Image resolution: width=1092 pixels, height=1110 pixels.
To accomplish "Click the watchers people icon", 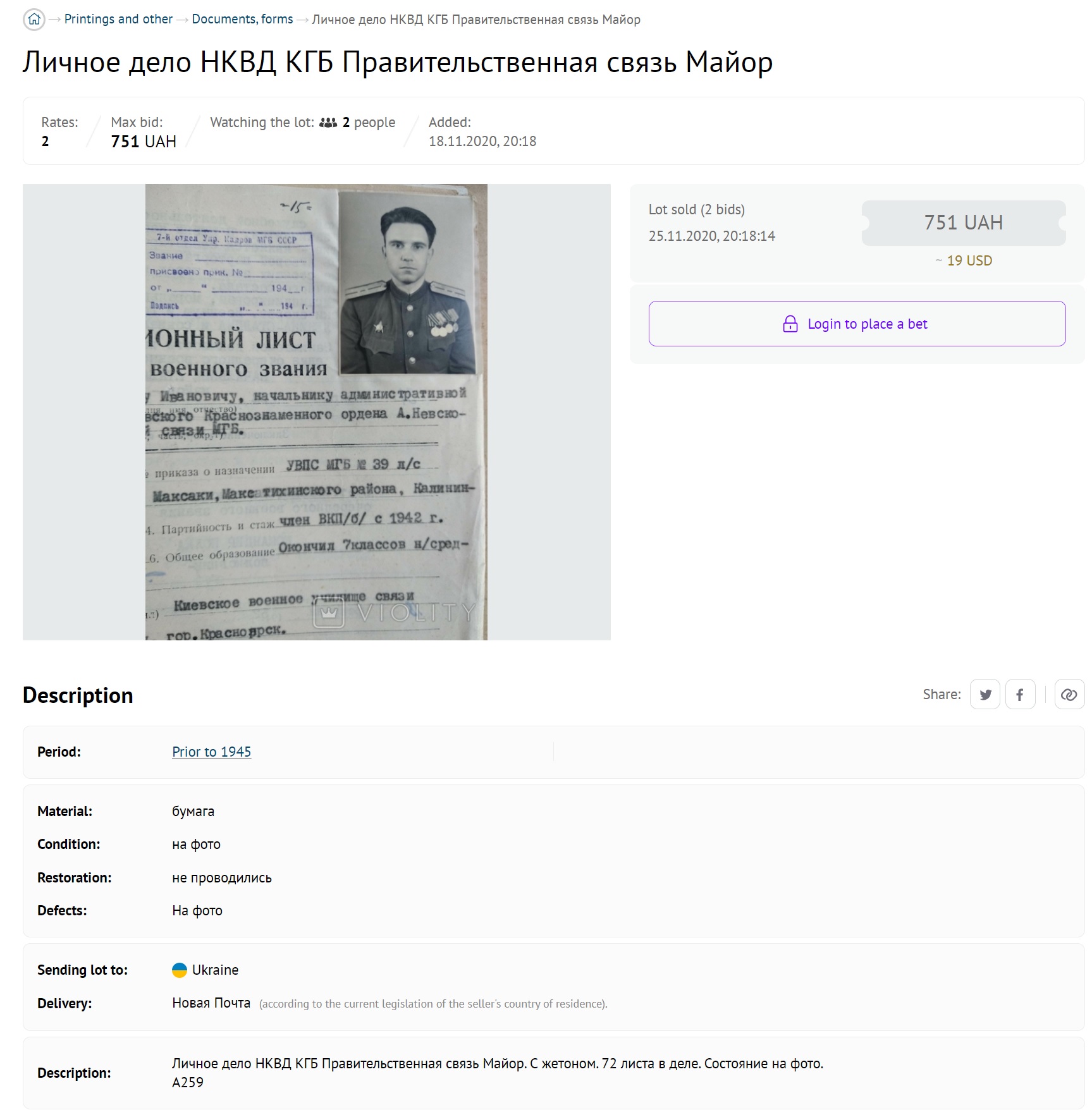I will [328, 123].
